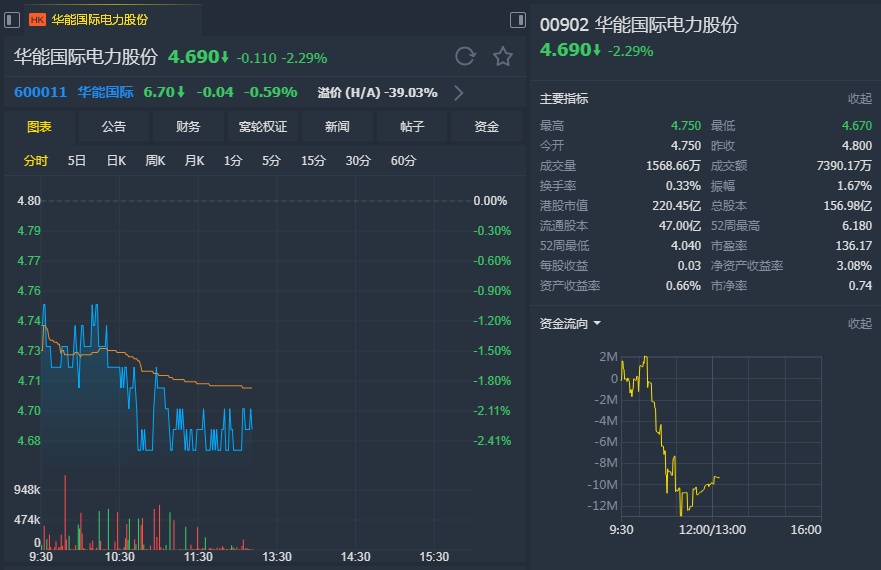Click the 今开 value 4.750
The width and height of the screenshot is (881, 570).
pos(685,146)
